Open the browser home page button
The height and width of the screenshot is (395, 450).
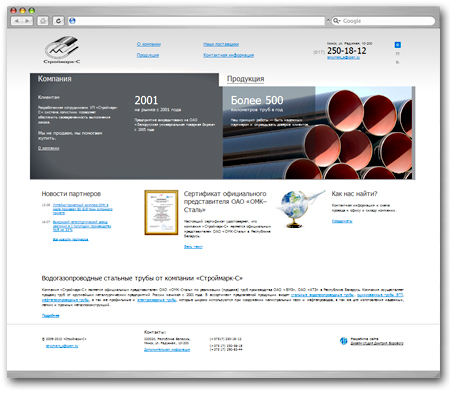pos(43,21)
